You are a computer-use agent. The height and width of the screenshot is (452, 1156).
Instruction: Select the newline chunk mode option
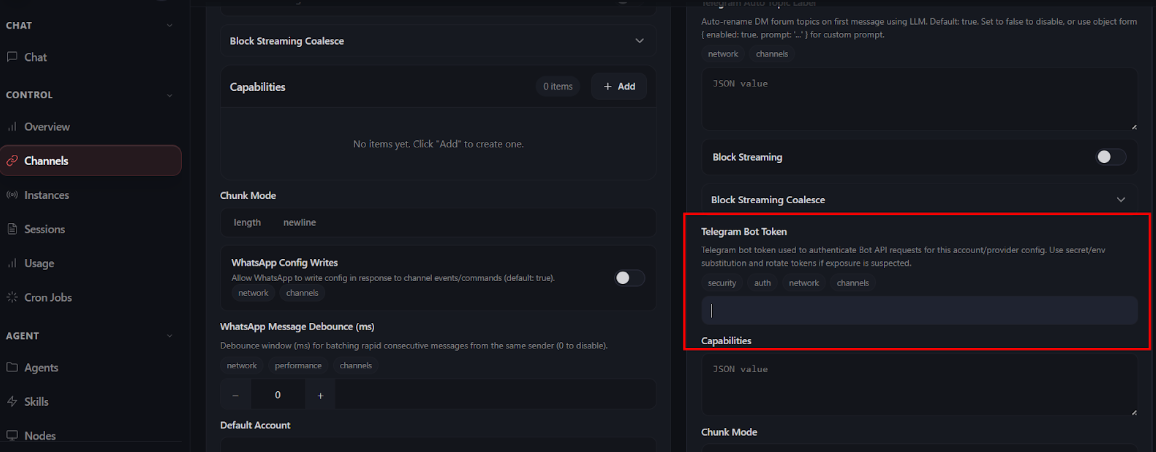click(299, 222)
